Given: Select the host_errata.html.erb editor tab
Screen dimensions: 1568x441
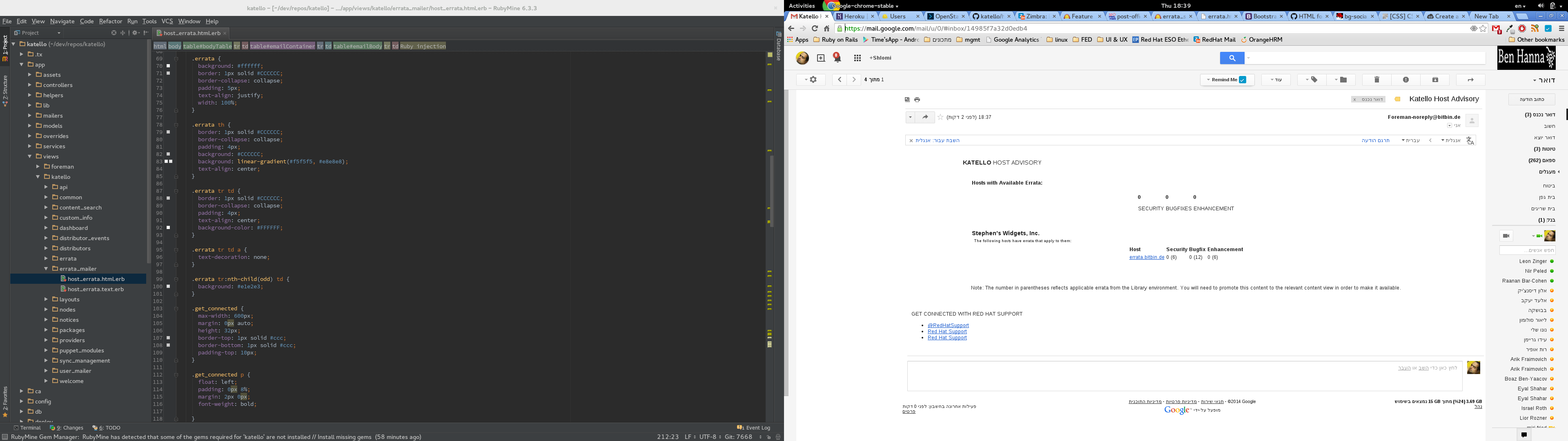Looking at the screenshot, I should point(191,33).
